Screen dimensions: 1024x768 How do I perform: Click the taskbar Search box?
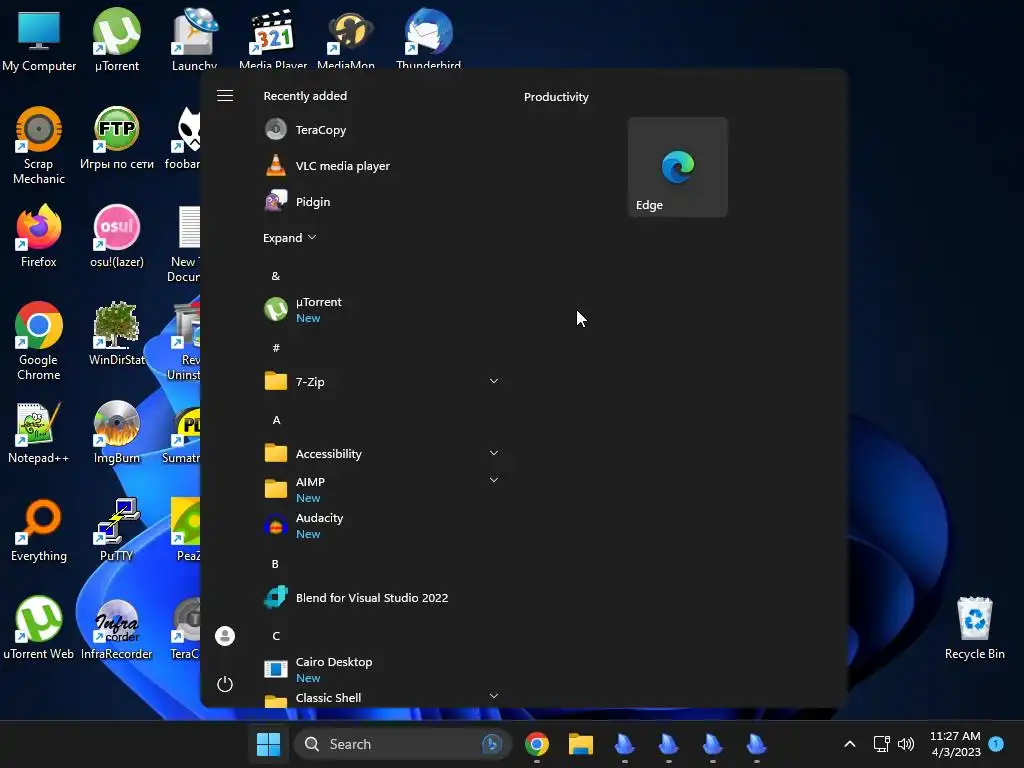click(402, 744)
